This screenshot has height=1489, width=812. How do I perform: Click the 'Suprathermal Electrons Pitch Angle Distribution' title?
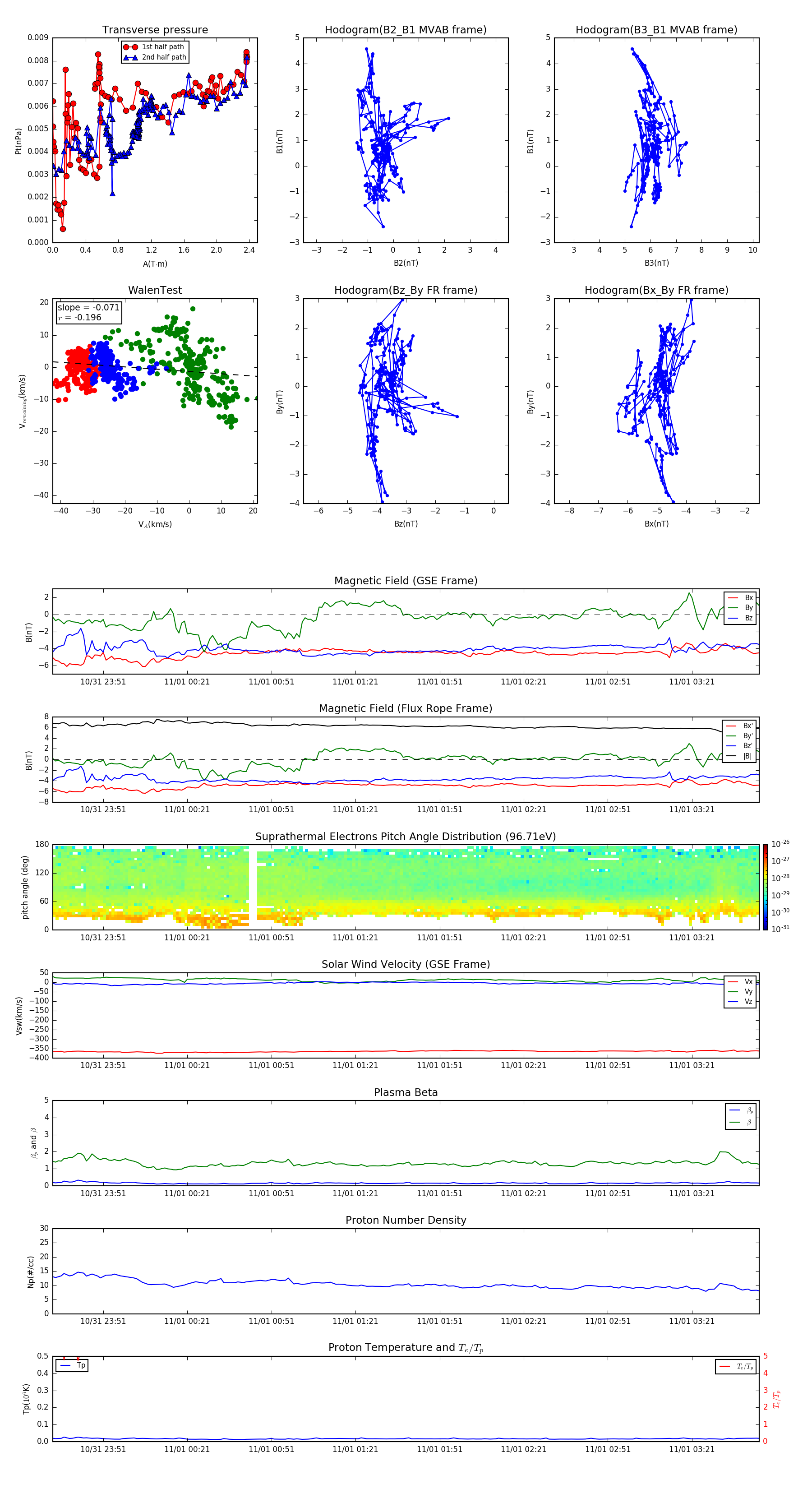pos(406,837)
